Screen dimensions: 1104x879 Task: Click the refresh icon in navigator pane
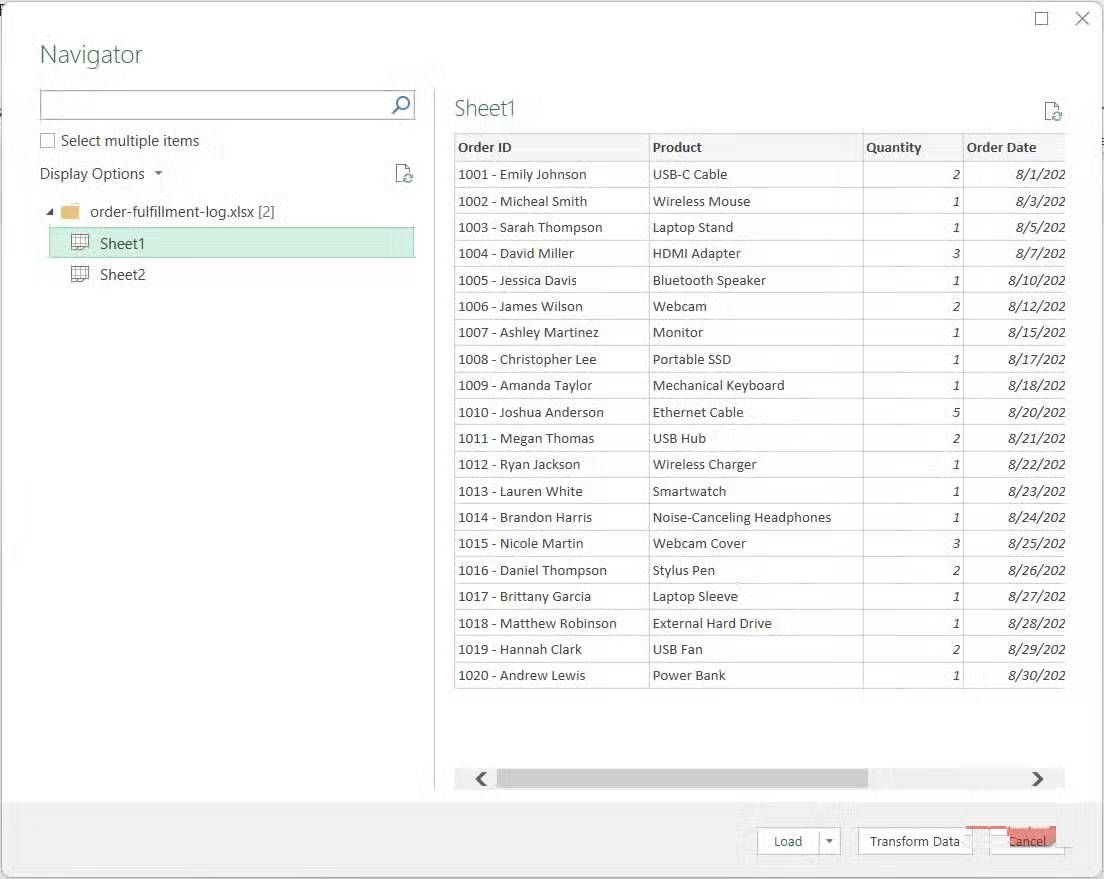(x=404, y=174)
